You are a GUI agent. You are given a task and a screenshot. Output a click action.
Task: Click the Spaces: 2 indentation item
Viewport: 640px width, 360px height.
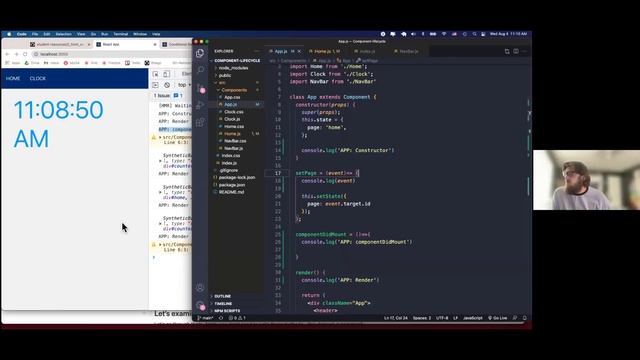pos(422,318)
